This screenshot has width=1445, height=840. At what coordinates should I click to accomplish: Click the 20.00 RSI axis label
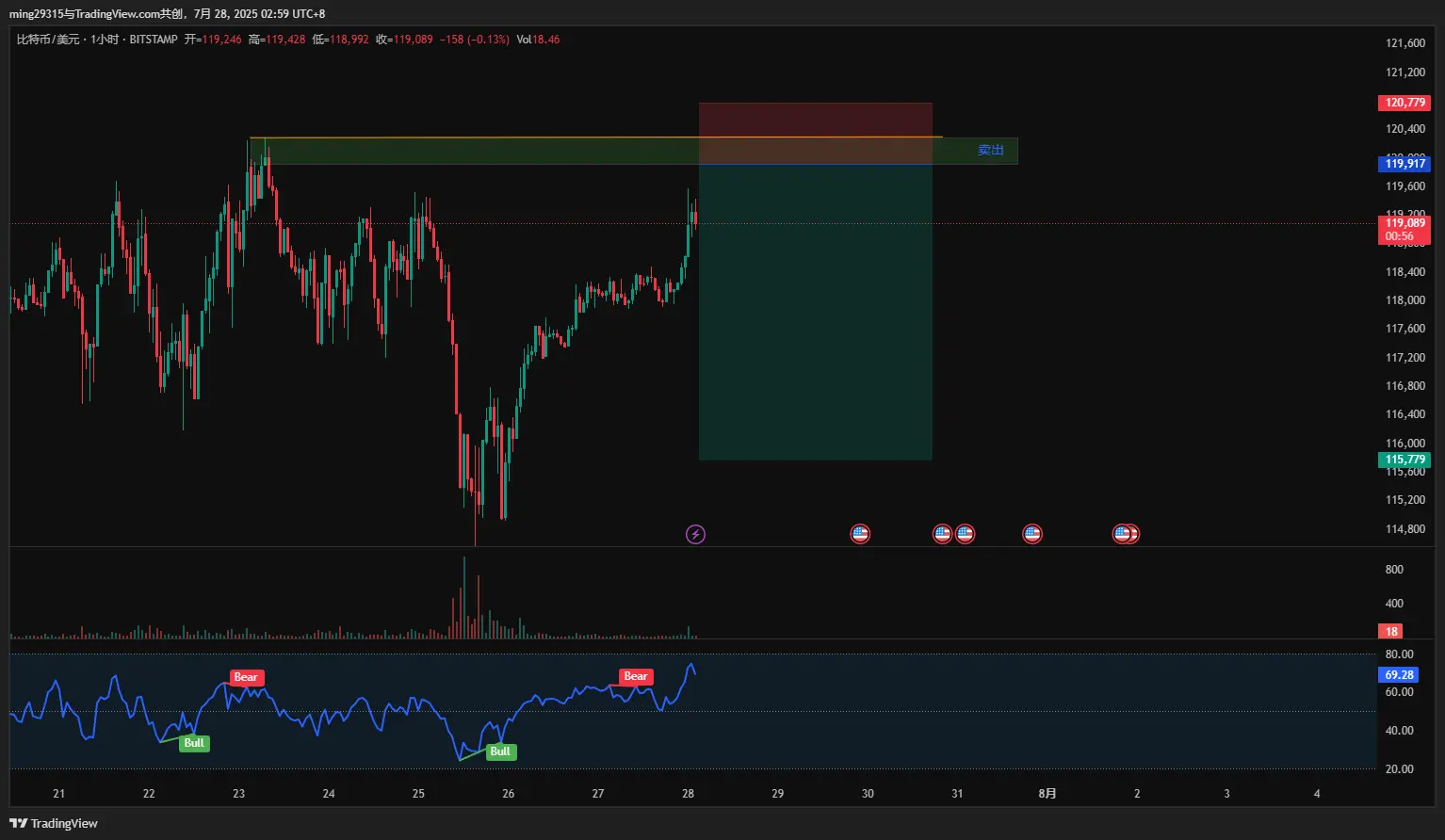coord(1400,769)
